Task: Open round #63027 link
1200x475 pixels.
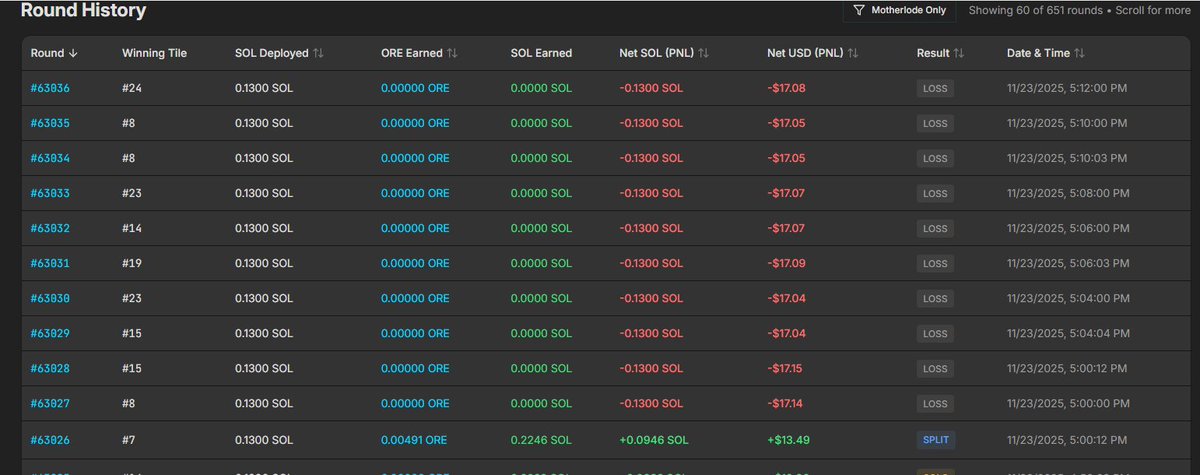Action: (50, 403)
